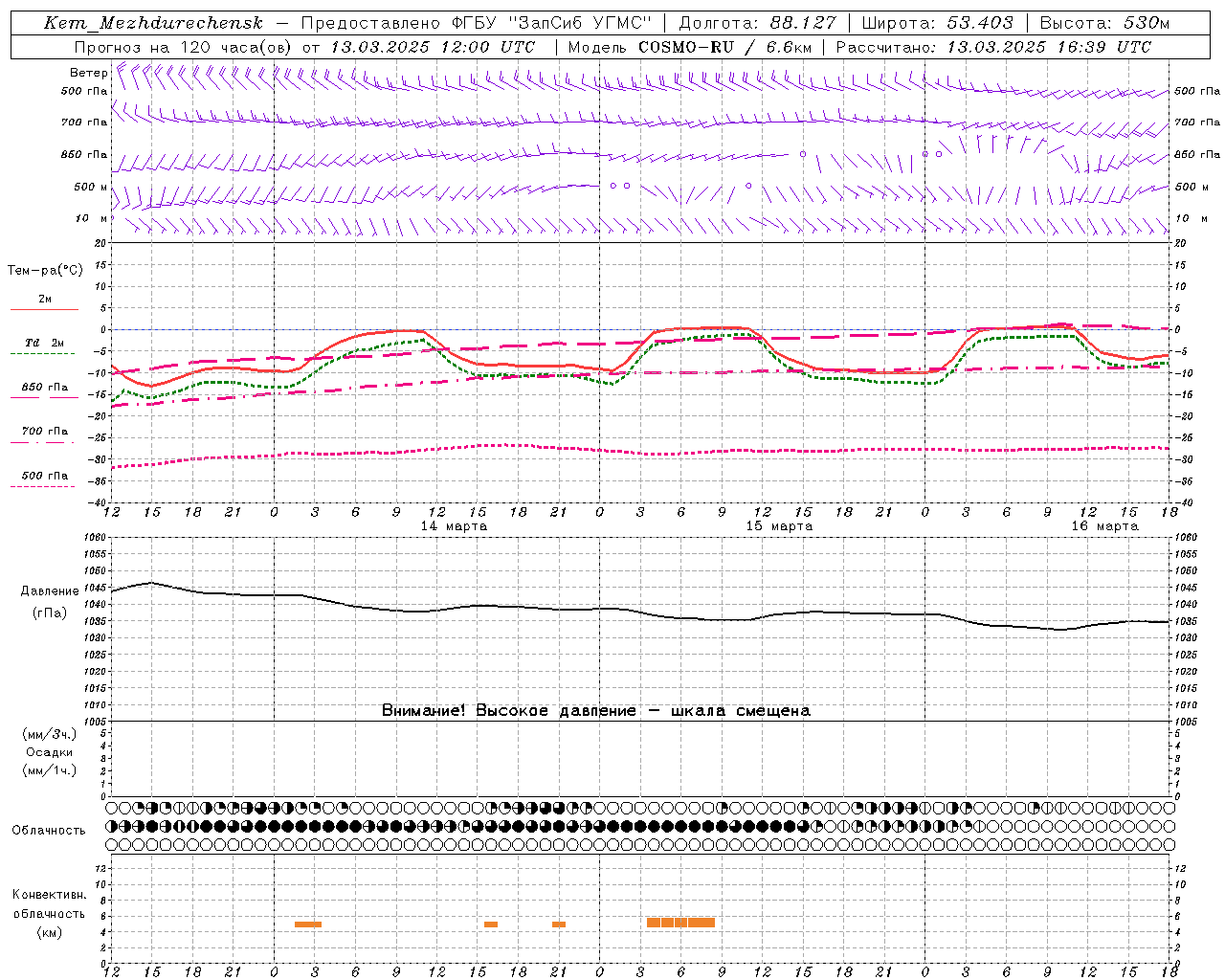Image resolution: width=1225 pixels, height=980 pixels.
Task: Click the orange convective bar near 3h on 14 марта
Action: (308, 924)
